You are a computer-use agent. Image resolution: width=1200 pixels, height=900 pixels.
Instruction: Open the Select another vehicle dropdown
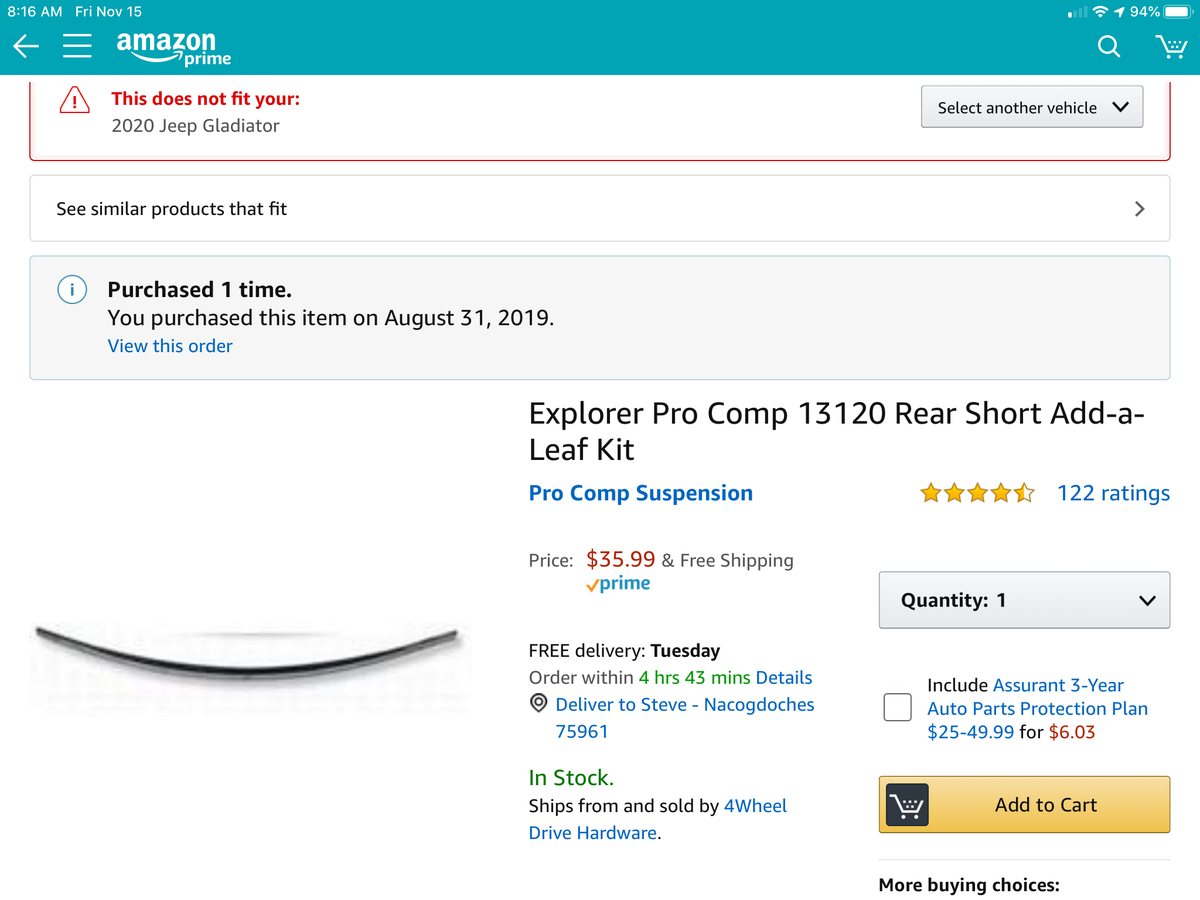(1032, 107)
